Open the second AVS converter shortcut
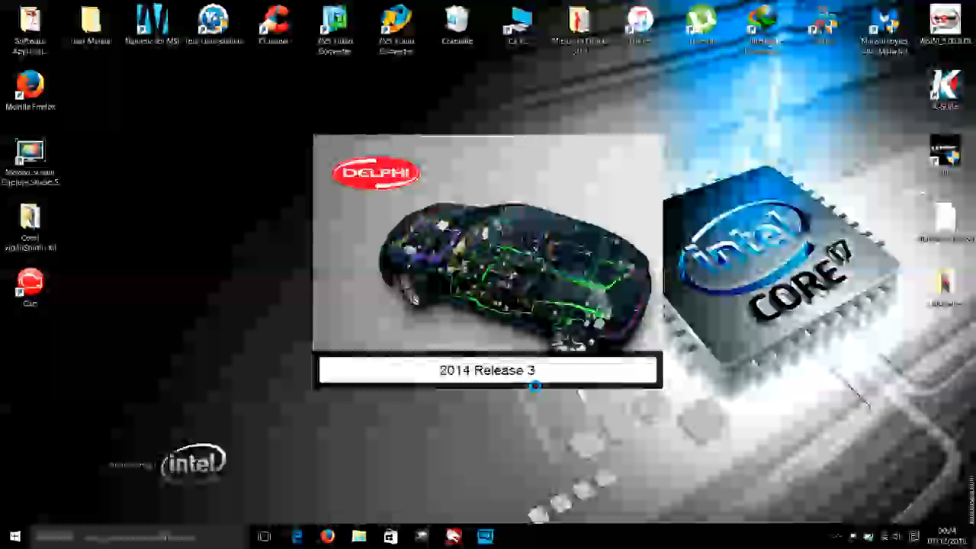976x549 pixels. pyautogui.click(x=396, y=30)
